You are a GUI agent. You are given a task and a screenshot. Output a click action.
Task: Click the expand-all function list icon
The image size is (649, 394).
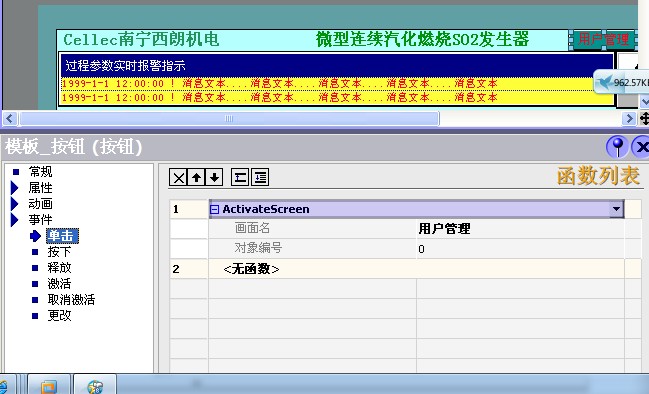point(260,178)
